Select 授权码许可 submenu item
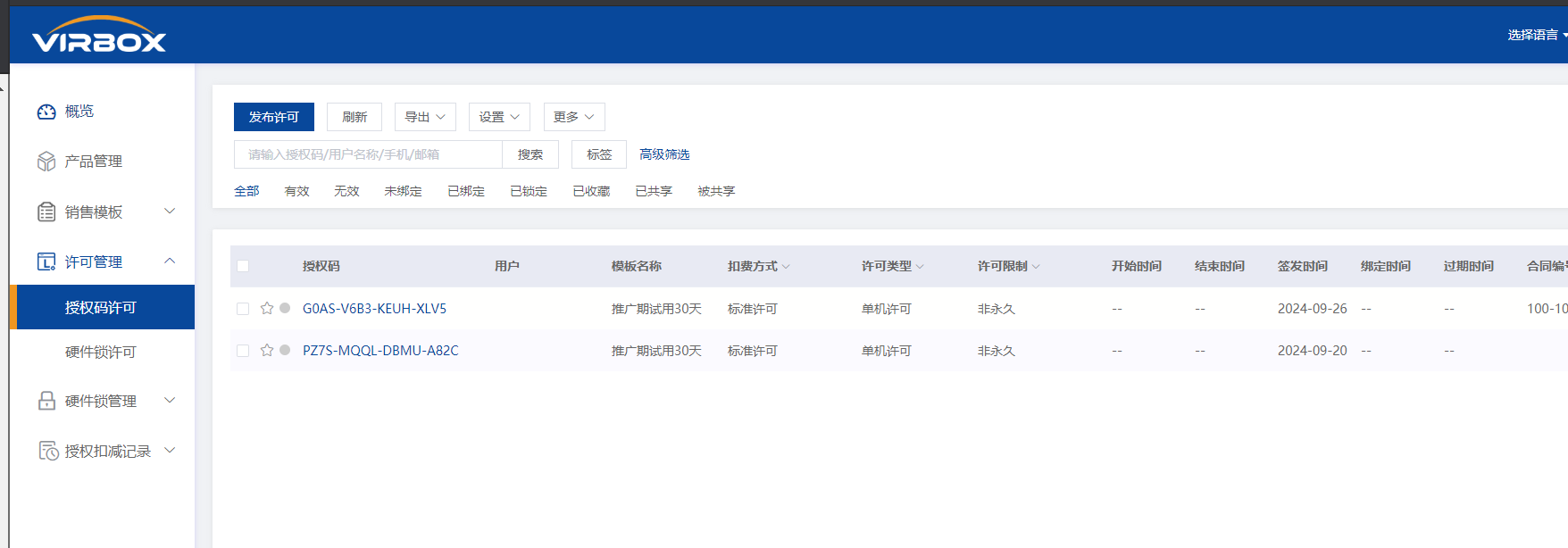Viewport: 1568px width, 548px height. point(102,307)
